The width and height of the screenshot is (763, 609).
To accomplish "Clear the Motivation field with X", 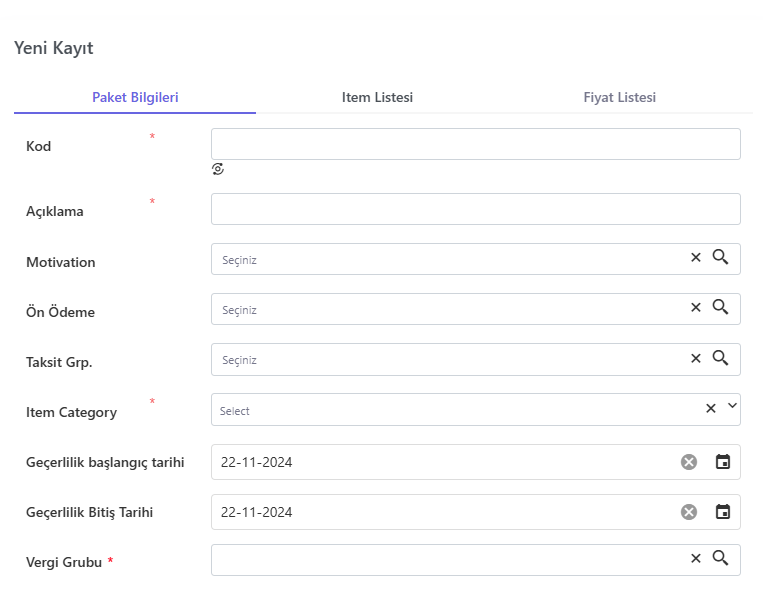I will coord(696,257).
